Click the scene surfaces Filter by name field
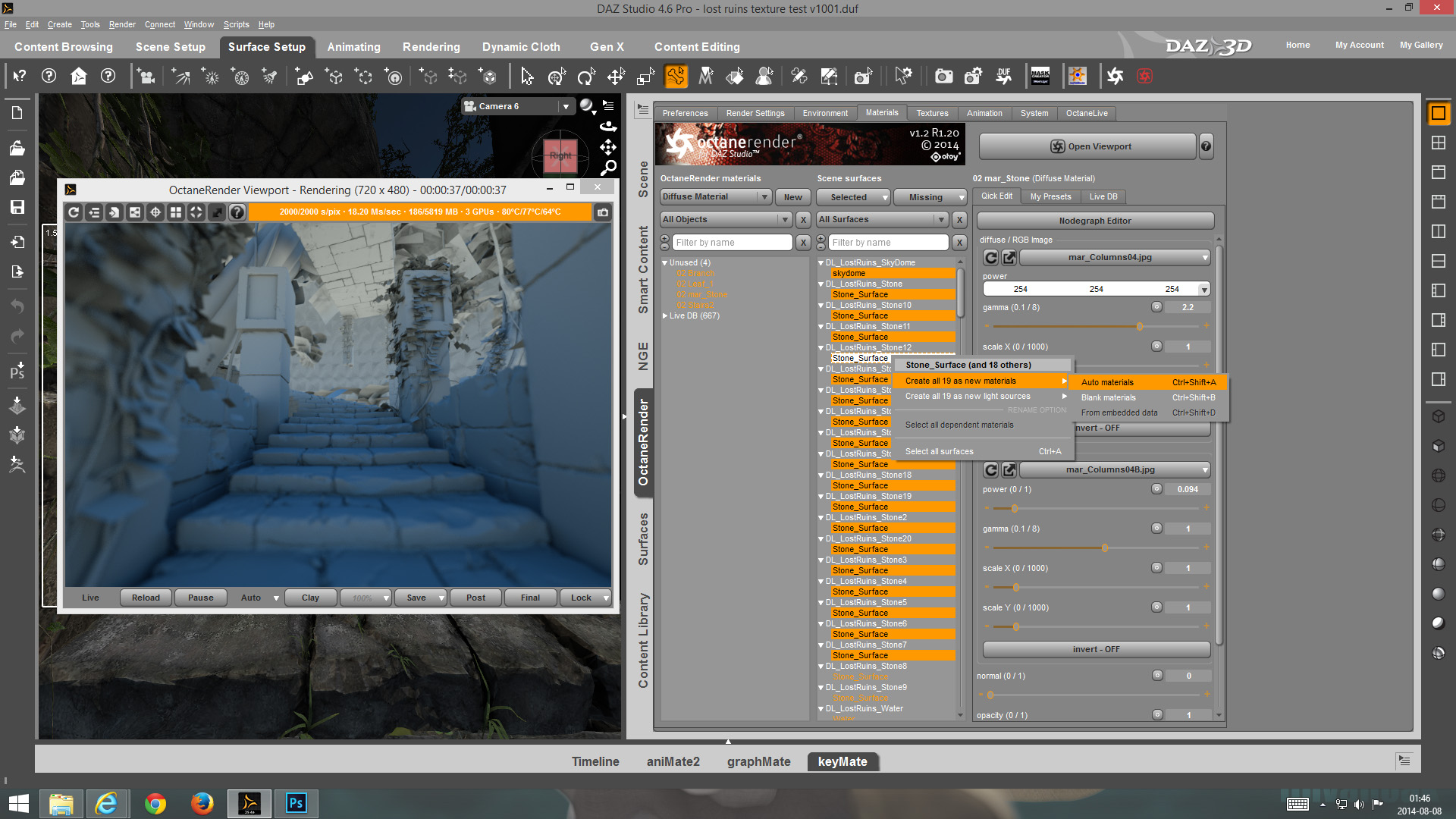 click(x=887, y=243)
